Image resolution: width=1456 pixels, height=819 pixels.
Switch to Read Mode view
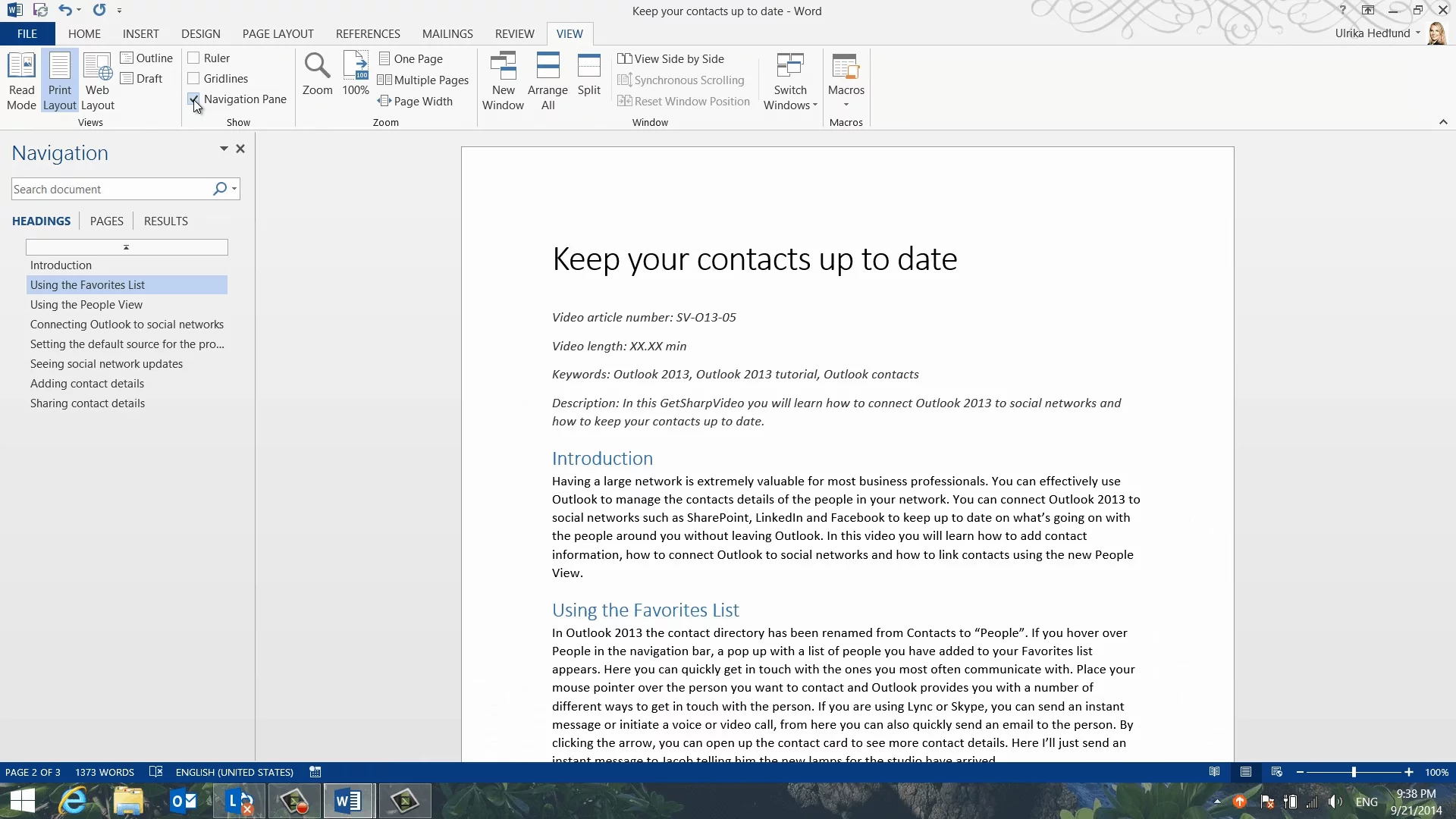(21, 81)
